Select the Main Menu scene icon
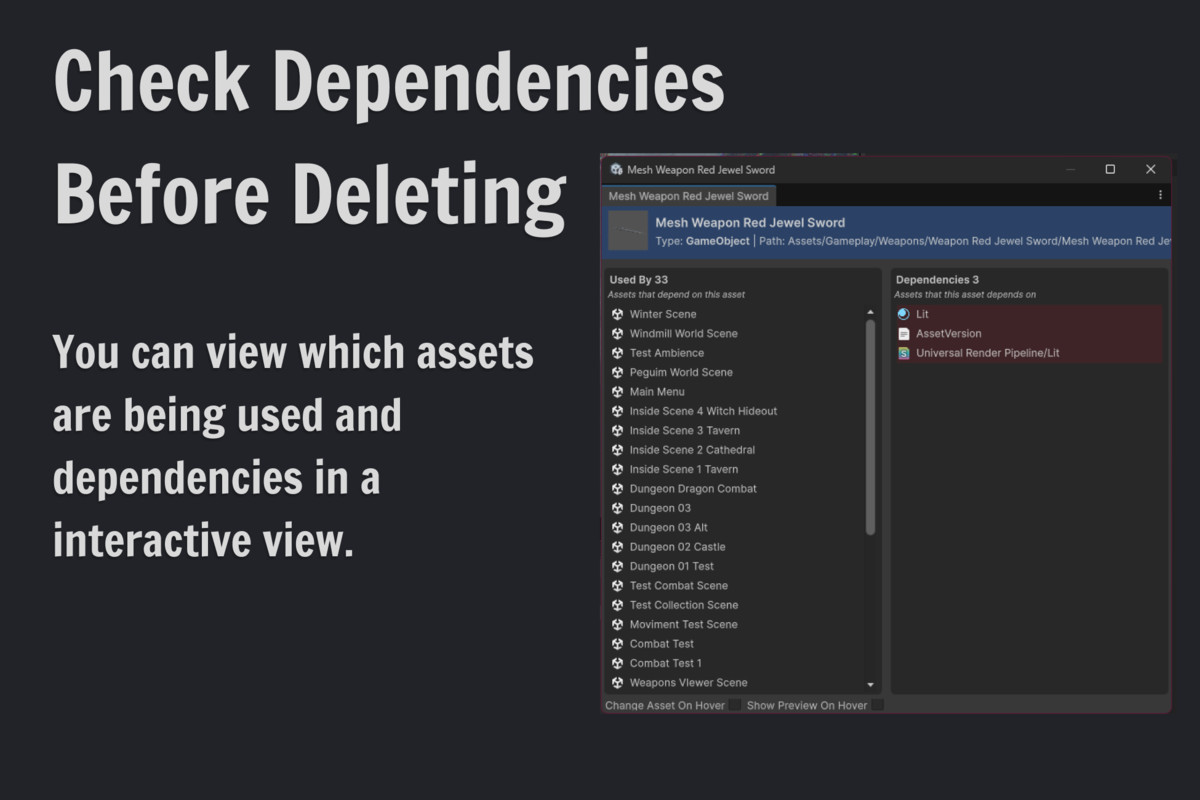The image size is (1200, 800). click(x=619, y=391)
